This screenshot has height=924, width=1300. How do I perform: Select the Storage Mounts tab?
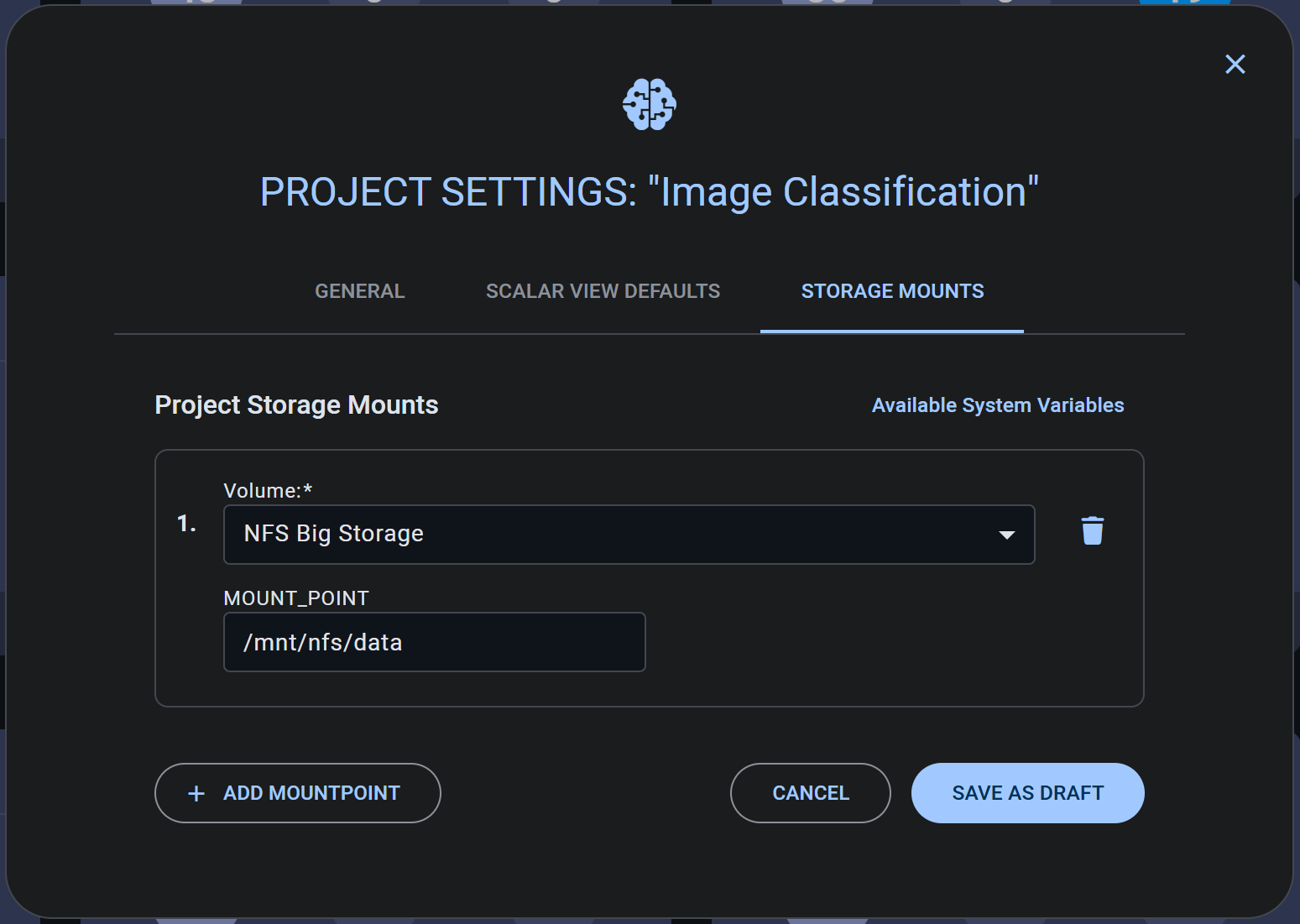pyautogui.click(x=892, y=291)
